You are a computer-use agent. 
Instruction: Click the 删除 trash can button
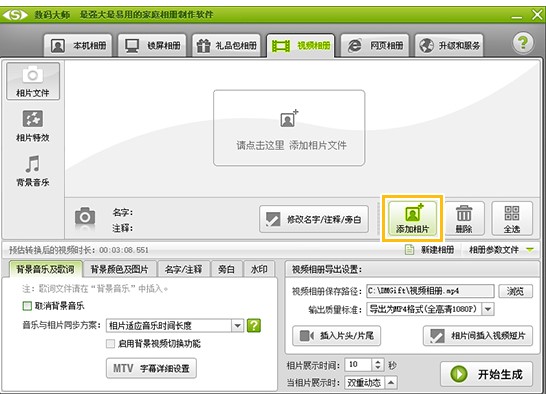coord(464,218)
